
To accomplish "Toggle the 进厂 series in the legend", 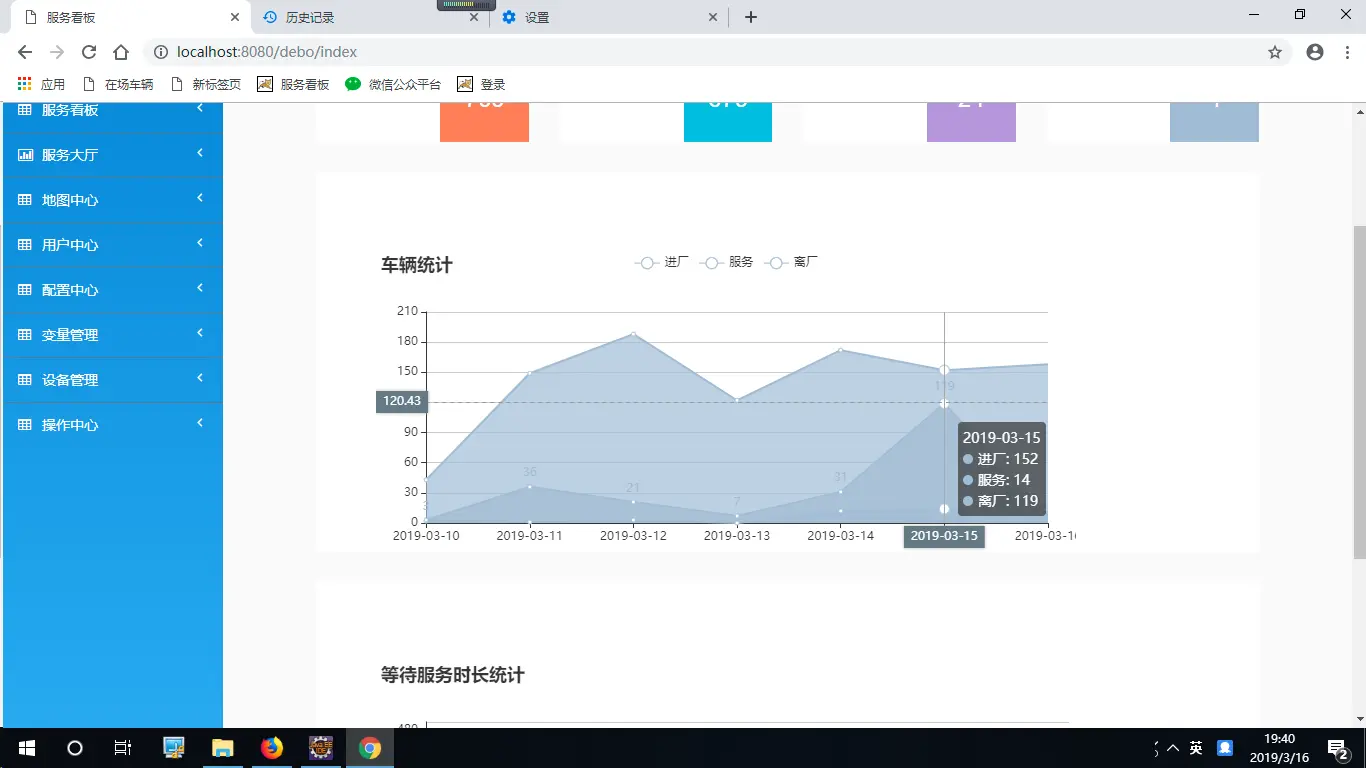I will [x=662, y=262].
